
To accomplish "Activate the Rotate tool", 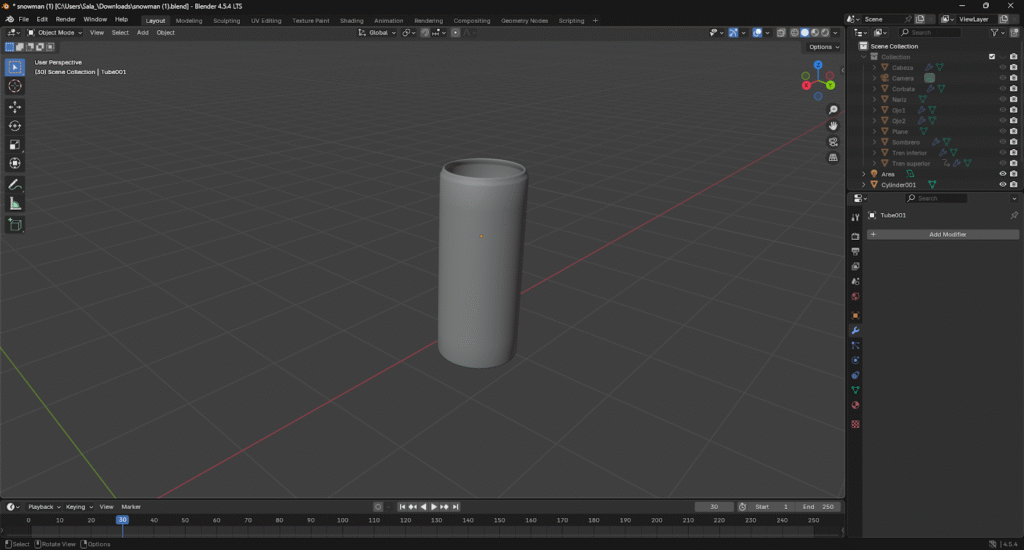I will click(x=15, y=125).
